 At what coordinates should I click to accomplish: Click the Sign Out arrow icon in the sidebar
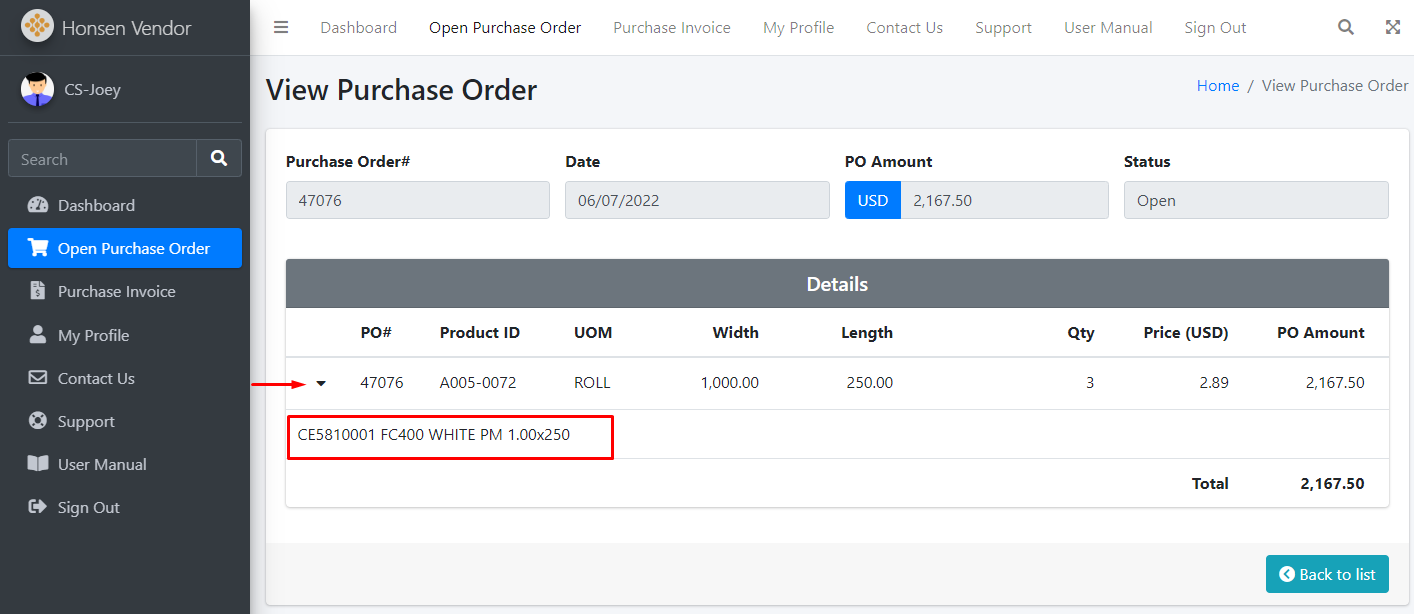[x=38, y=507]
